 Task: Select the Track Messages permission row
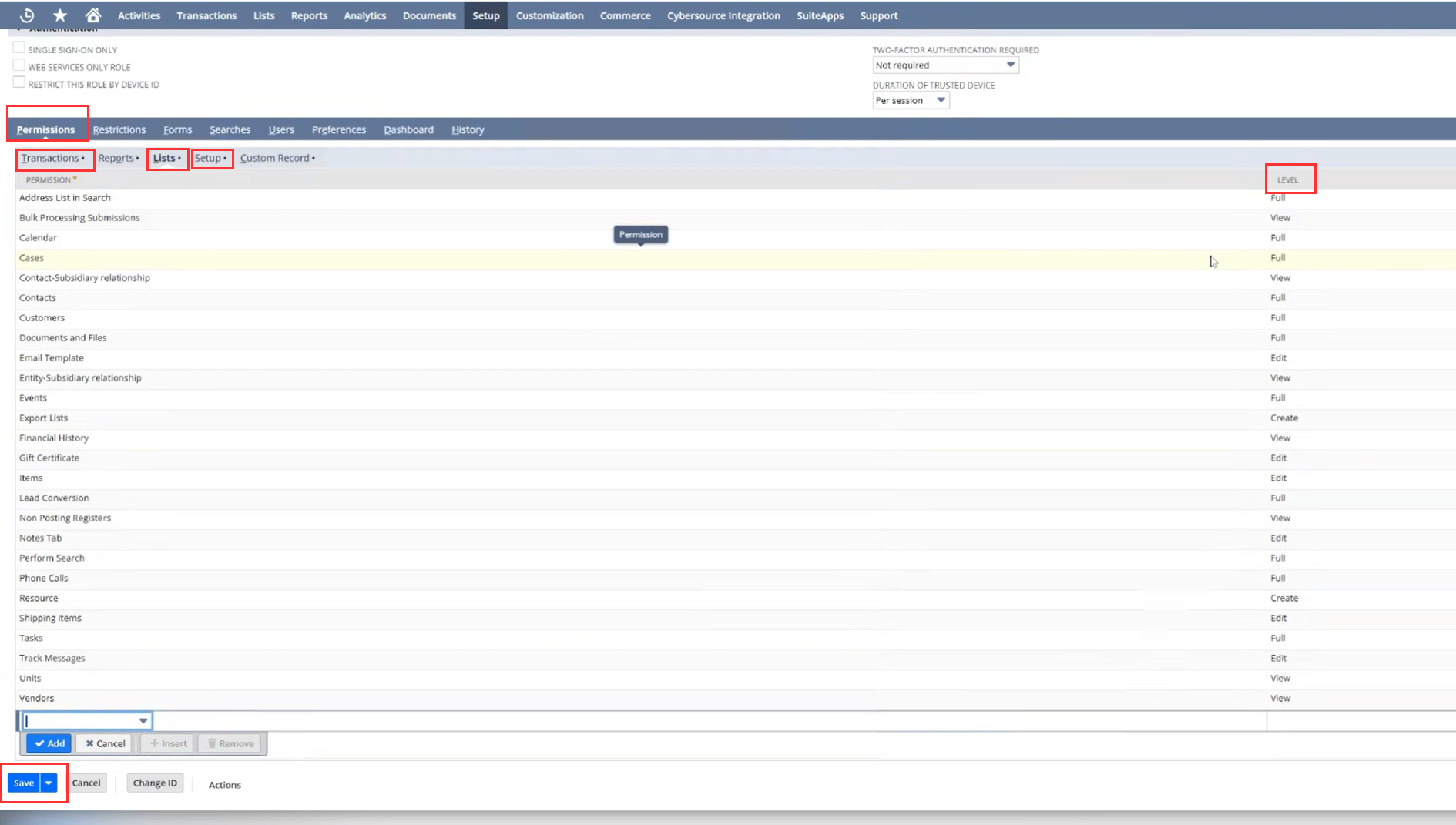click(736, 659)
